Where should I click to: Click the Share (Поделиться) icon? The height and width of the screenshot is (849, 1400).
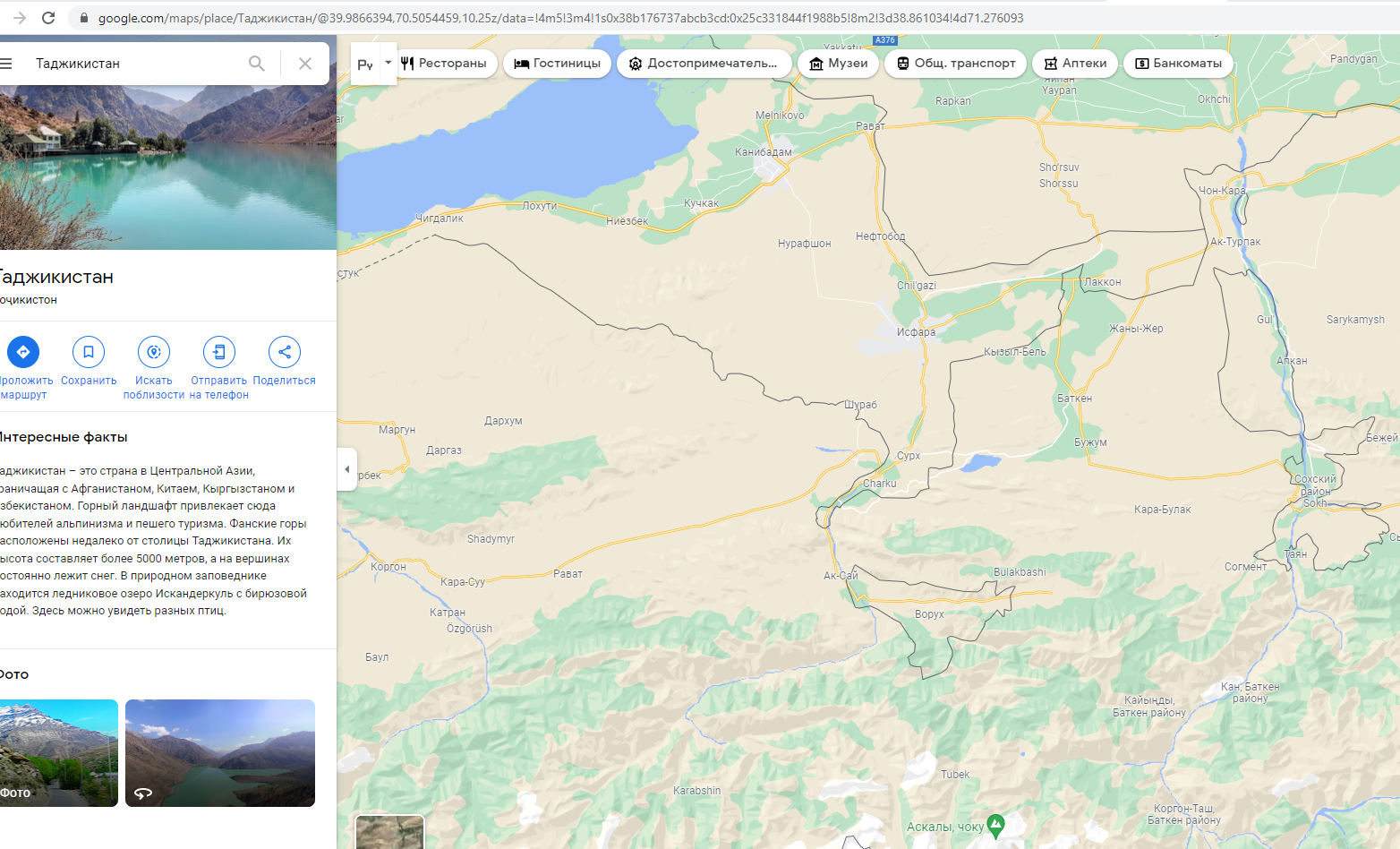285,352
